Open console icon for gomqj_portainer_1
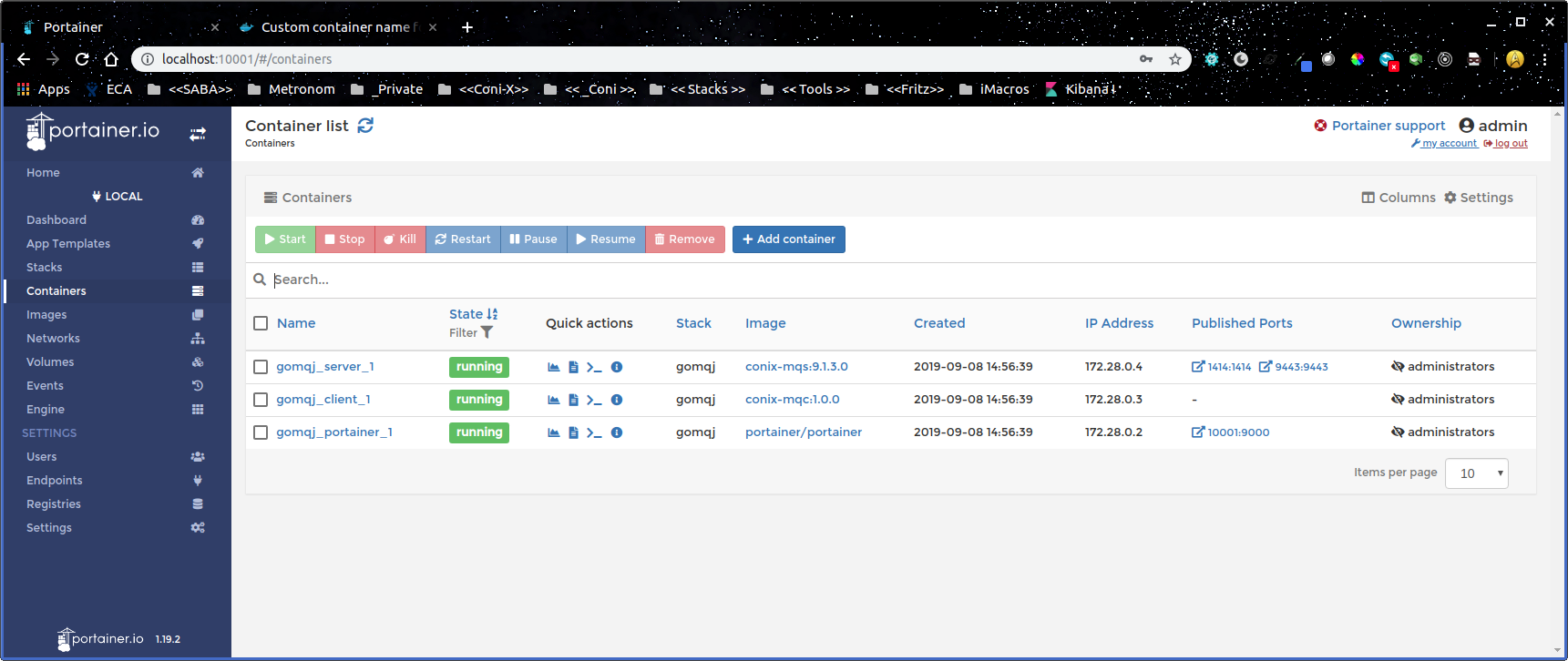The image size is (1568, 661). (594, 432)
